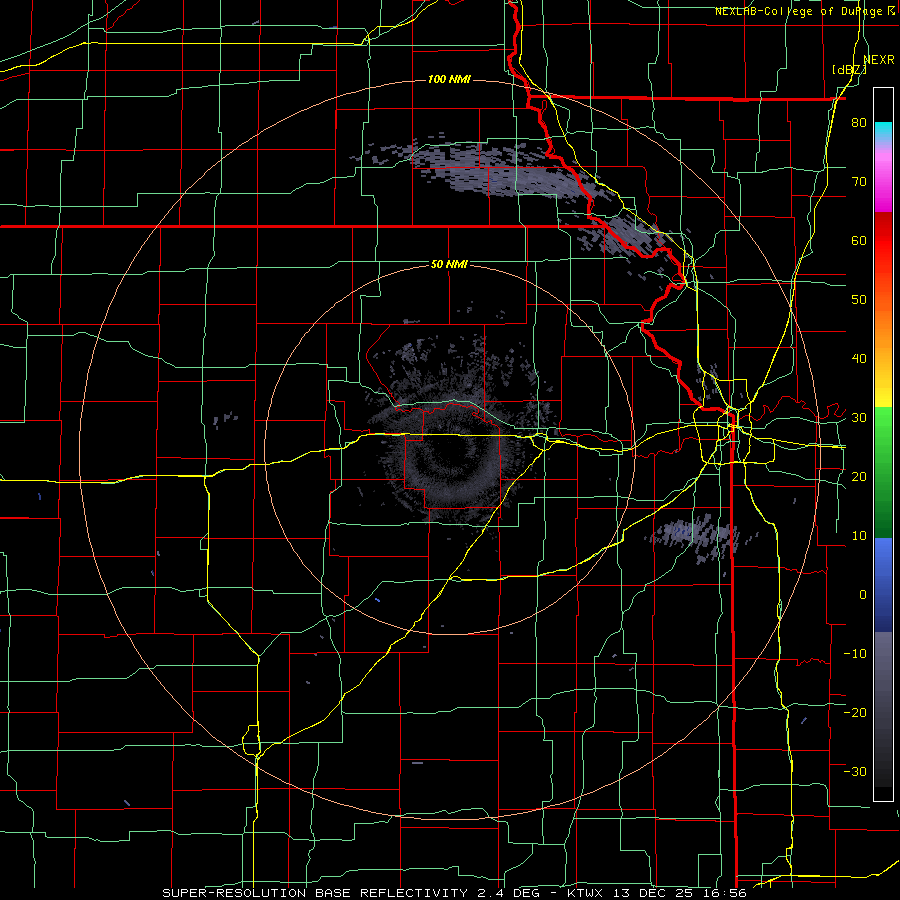Viewport: 900px width, 900px height.
Task: Click the NEXR label above color scale
Action: (879, 60)
